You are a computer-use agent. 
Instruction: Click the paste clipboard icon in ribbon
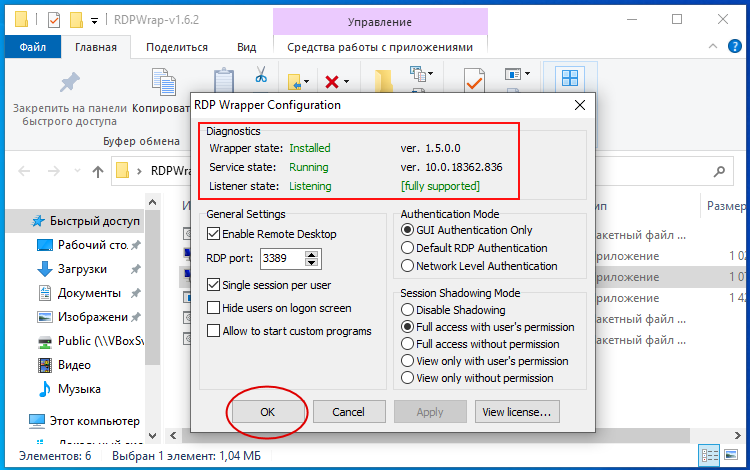coord(223,80)
